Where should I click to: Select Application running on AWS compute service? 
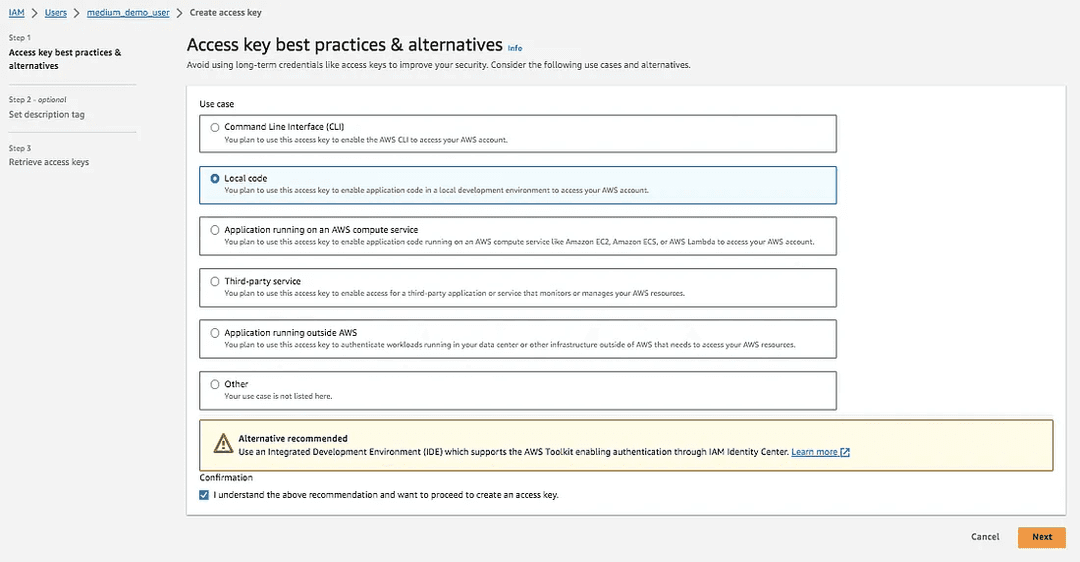click(215, 230)
